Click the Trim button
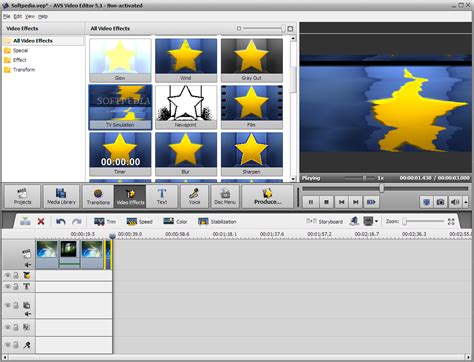This screenshot has height=362, width=474. (105, 221)
